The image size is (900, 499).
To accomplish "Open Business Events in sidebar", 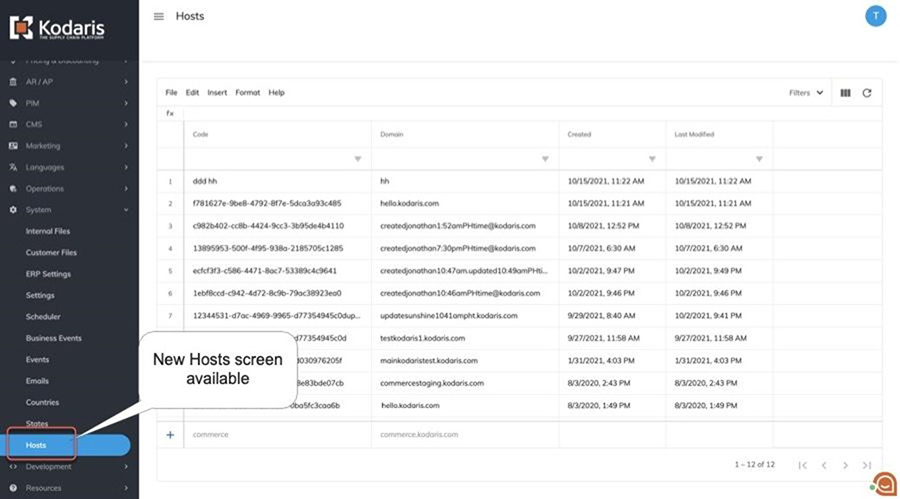I will (53, 338).
